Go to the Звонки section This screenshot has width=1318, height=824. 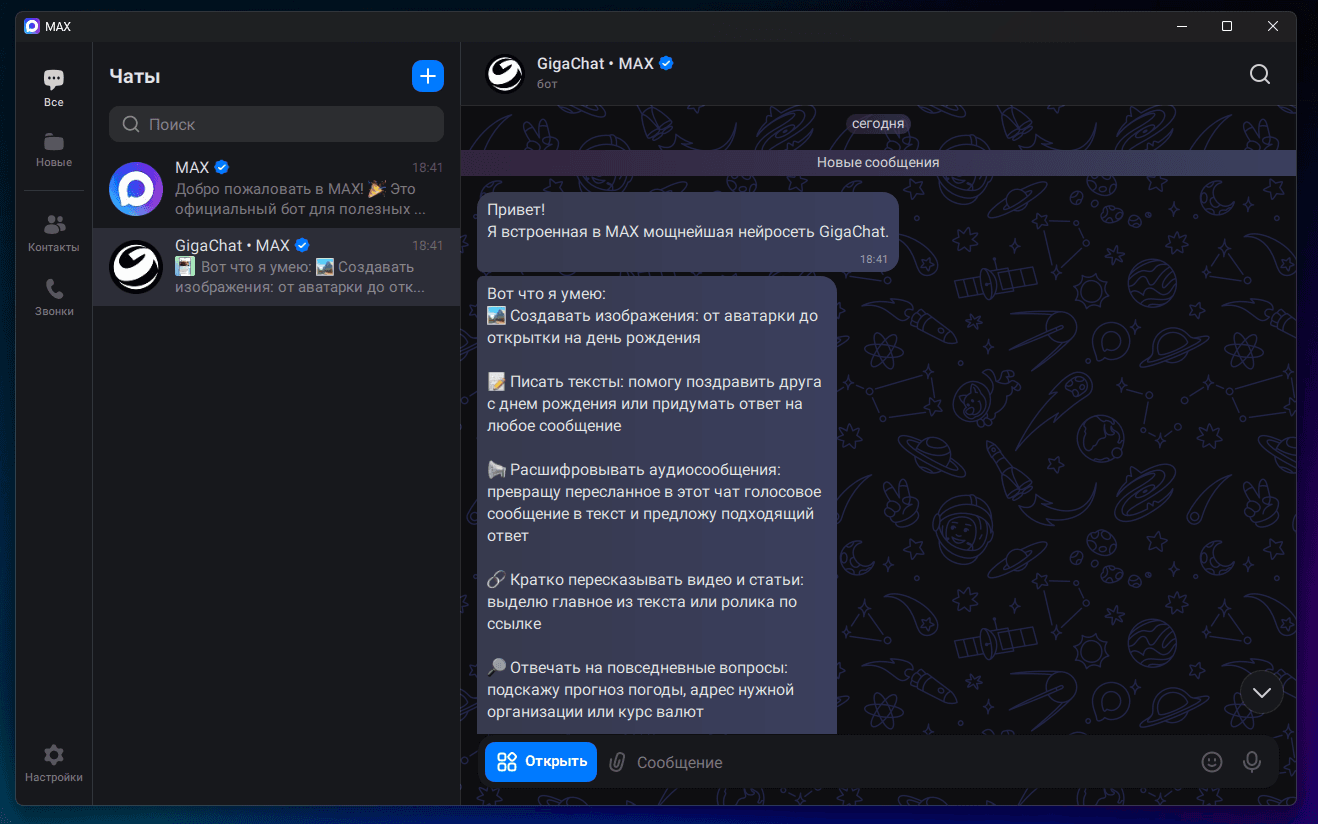coord(54,297)
